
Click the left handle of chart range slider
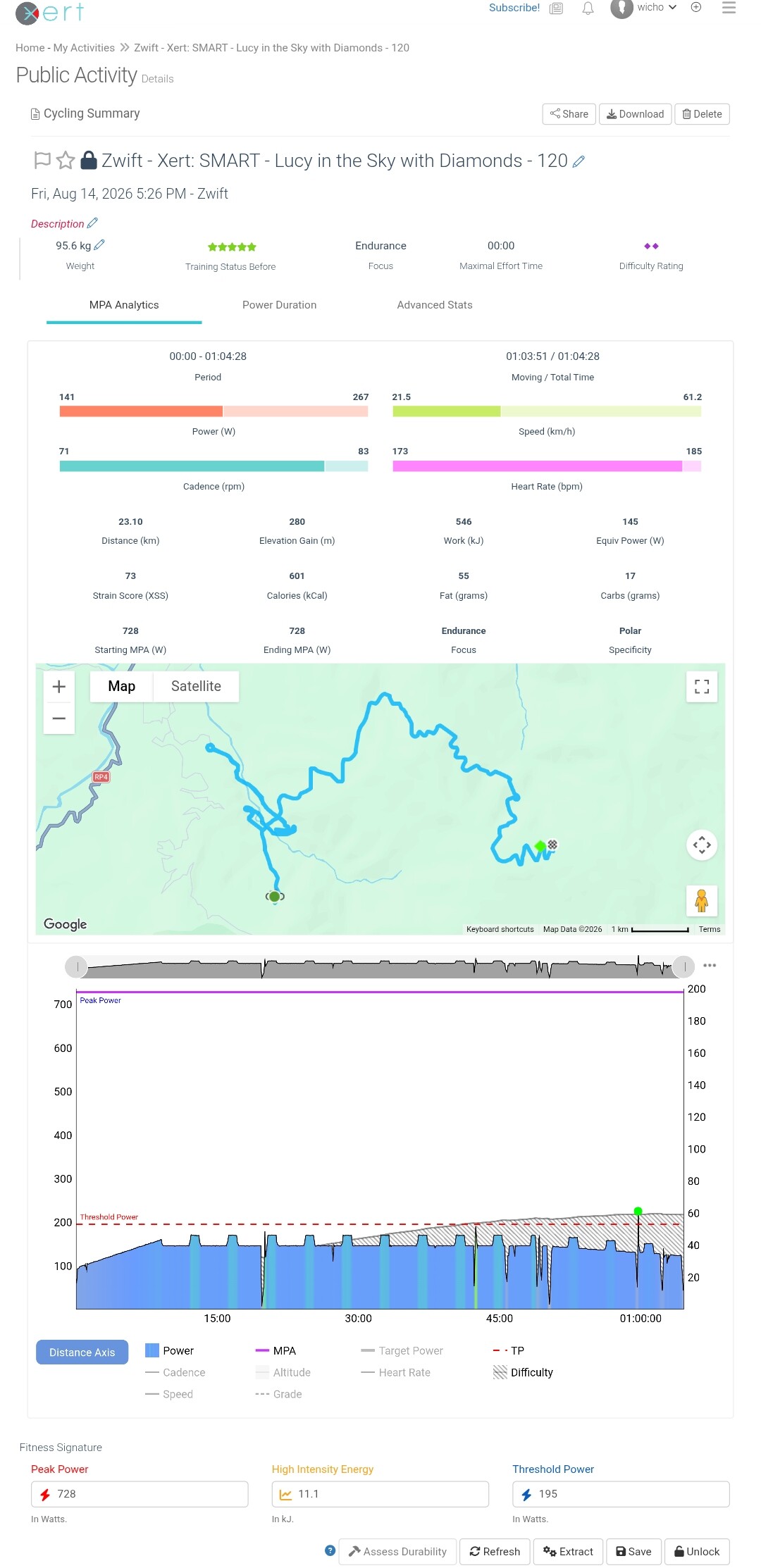click(x=77, y=967)
